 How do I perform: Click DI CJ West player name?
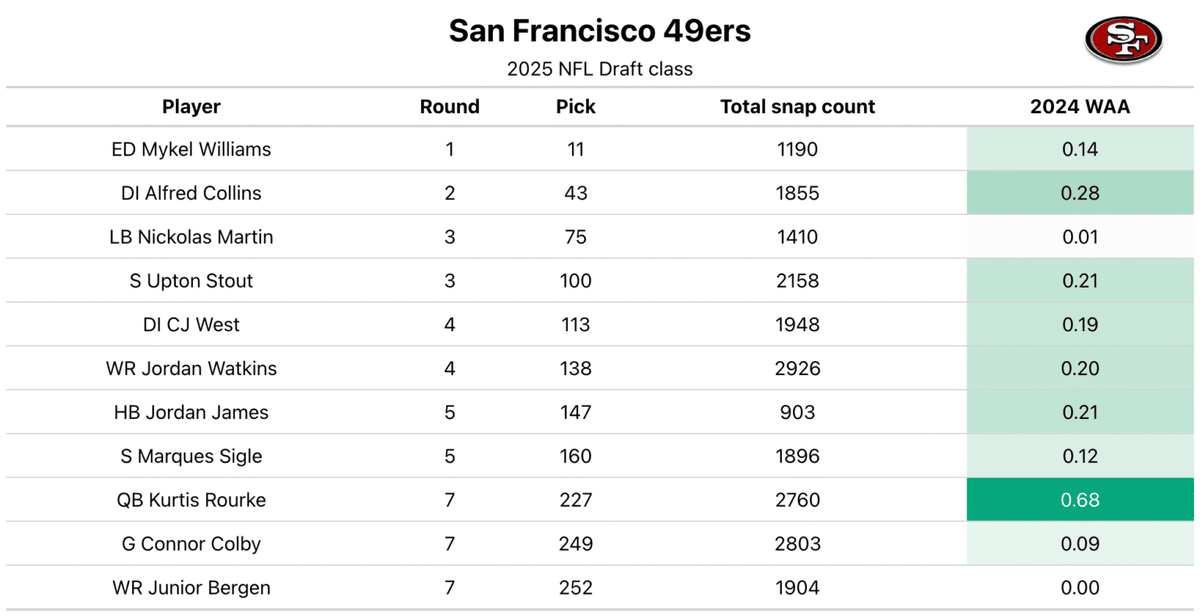[191, 325]
